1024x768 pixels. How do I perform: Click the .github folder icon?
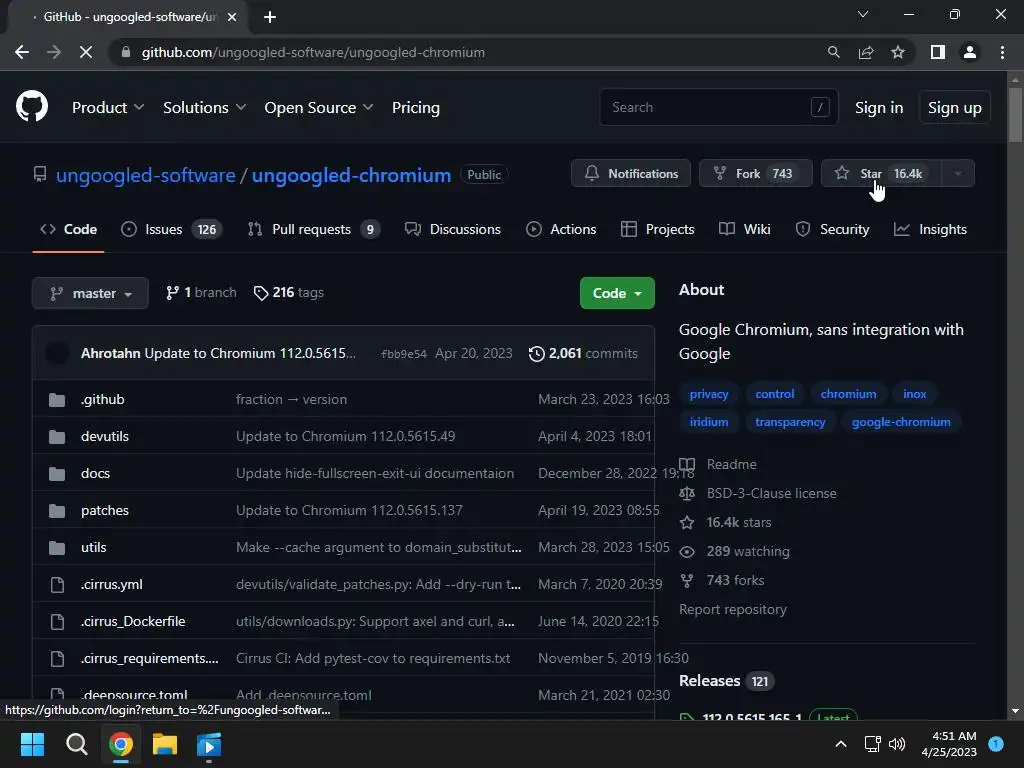pos(57,400)
